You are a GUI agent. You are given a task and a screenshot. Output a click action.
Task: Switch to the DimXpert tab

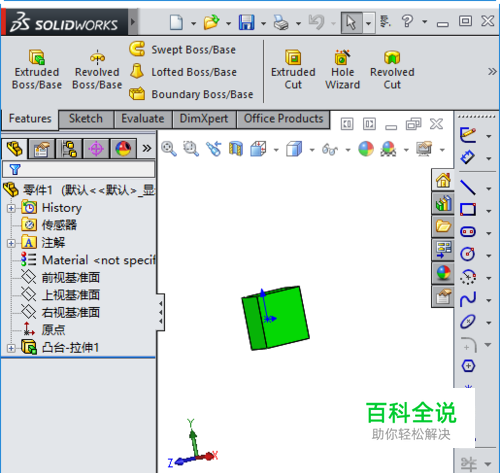pyautogui.click(x=204, y=119)
